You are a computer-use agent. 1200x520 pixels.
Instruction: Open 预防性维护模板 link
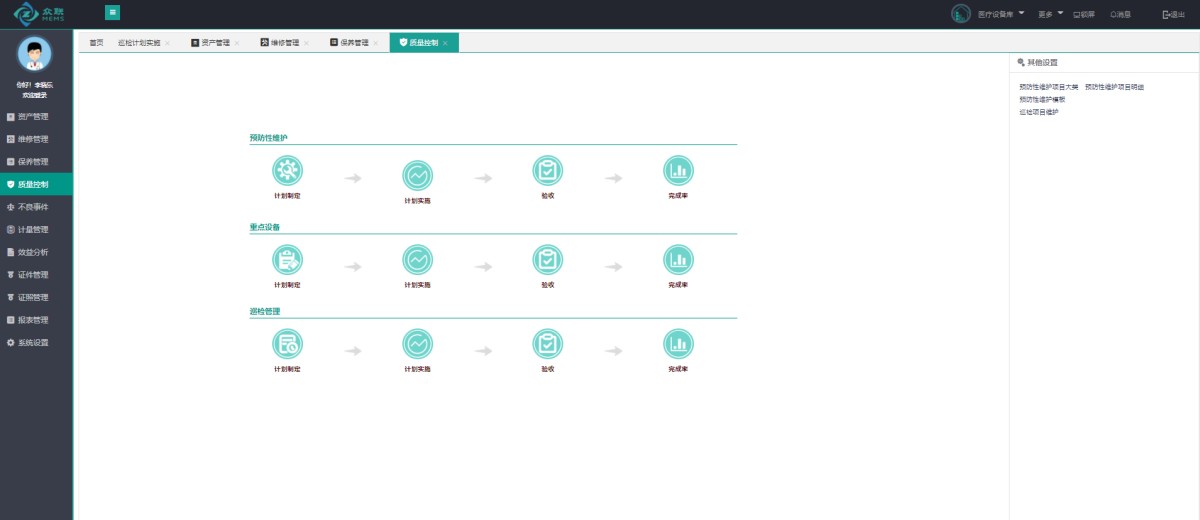[1042, 99]
